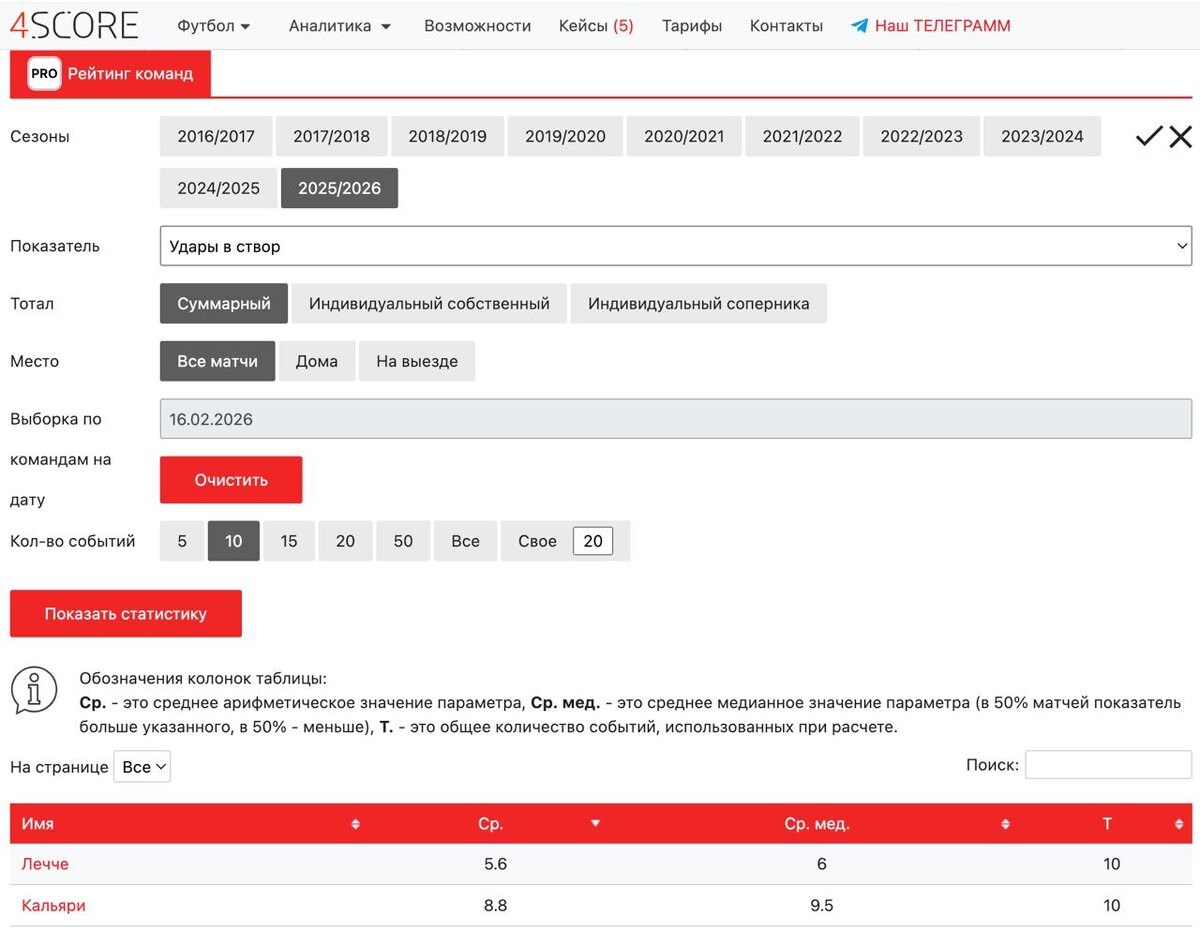Choose event count 20 option
Viewport: 1200px width, 932px height.
coord(346,541)
